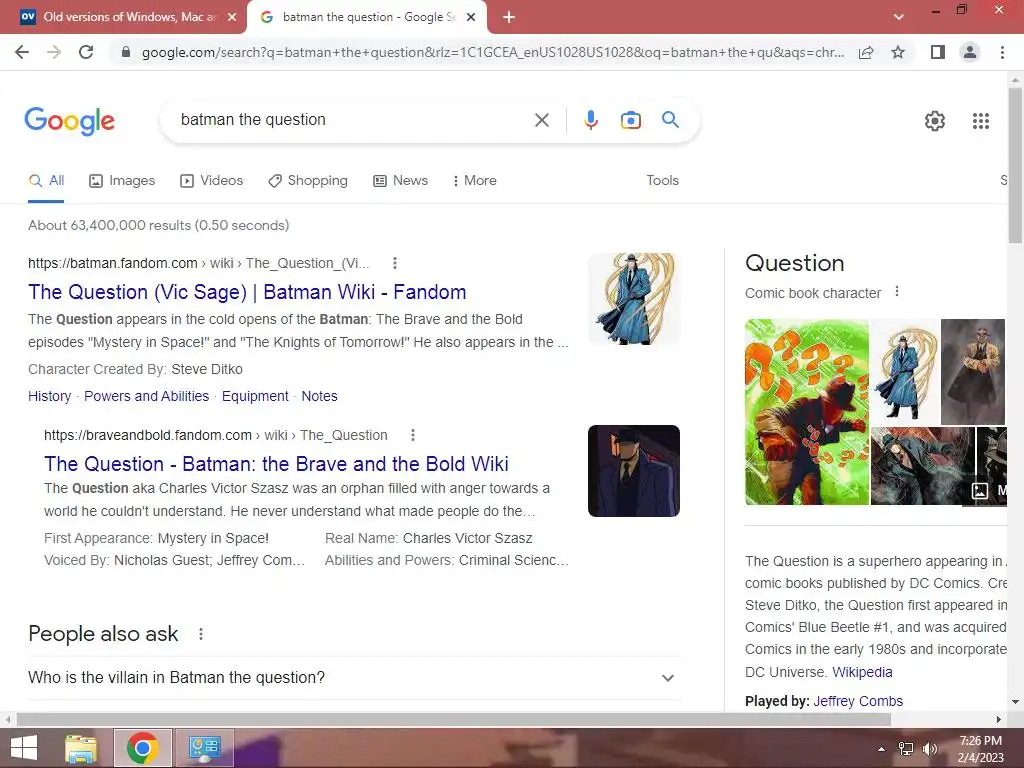Open options next to Comic book character

(x=897, y=291)
